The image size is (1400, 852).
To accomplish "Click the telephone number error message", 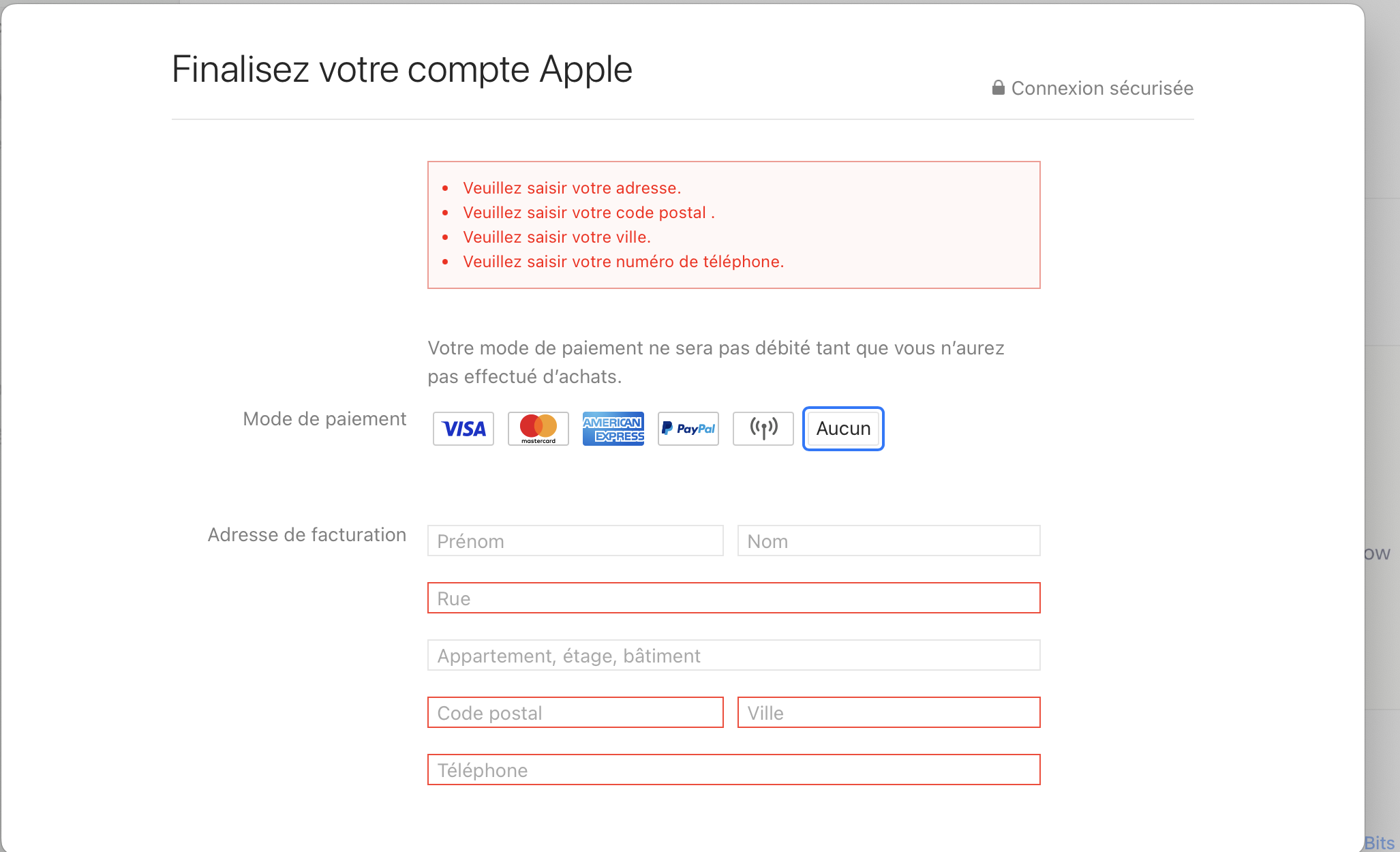I will (x=623, y=262).
